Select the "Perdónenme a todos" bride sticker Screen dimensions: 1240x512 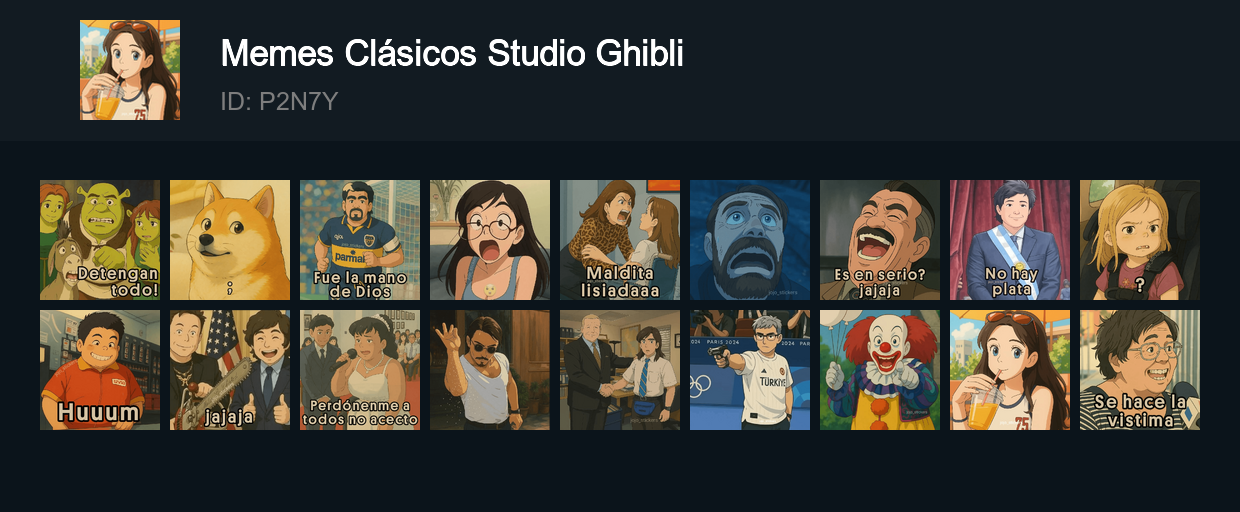point(360,370)
